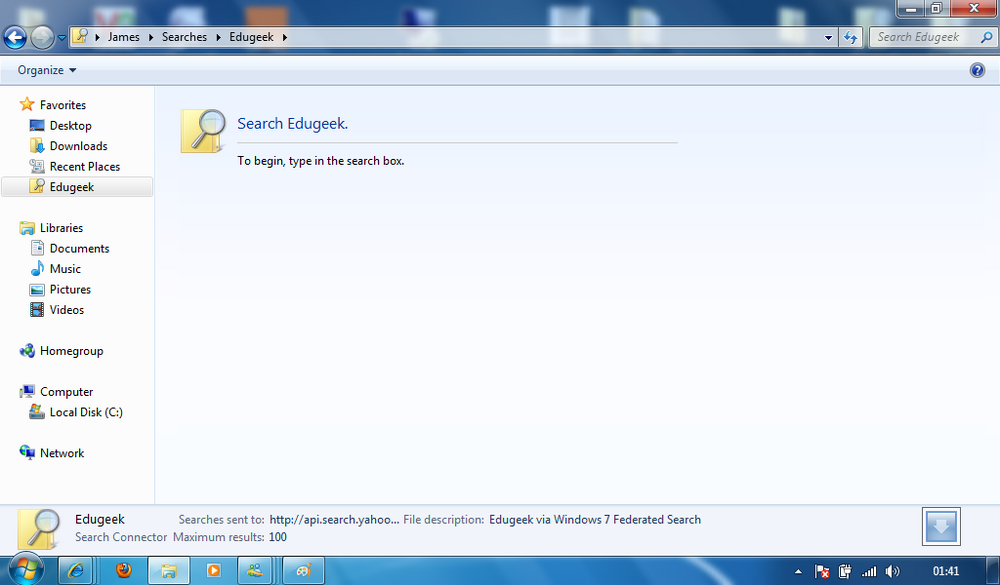Click the magnifier in search box
The height and width of the screenshot is (585, 1000).
coord(986,37)
